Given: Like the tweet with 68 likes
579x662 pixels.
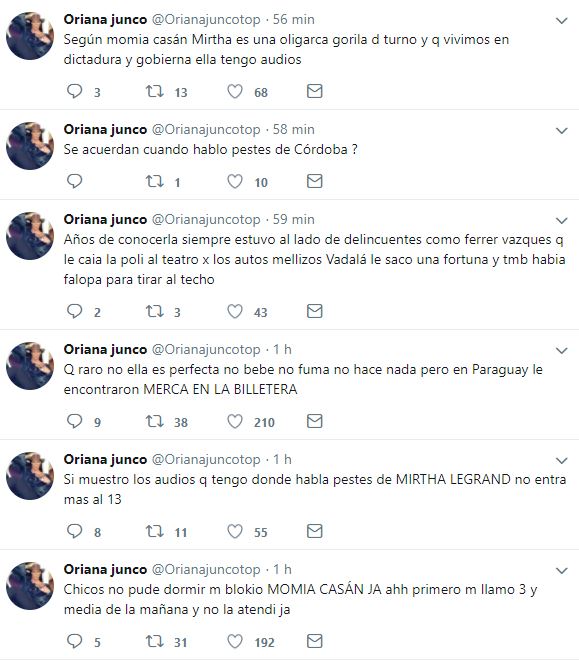Looking at the screenshot, I should tap(235, 91).
